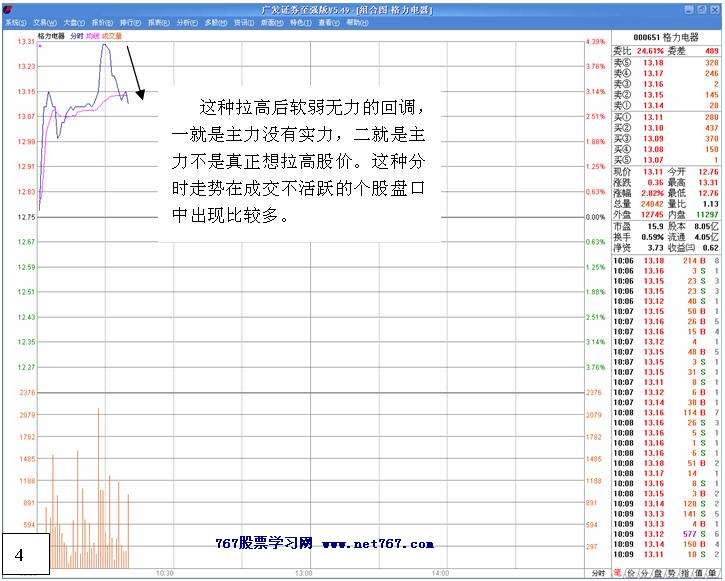Select the 买③ 13.09 bid row

tap(666, 139)
